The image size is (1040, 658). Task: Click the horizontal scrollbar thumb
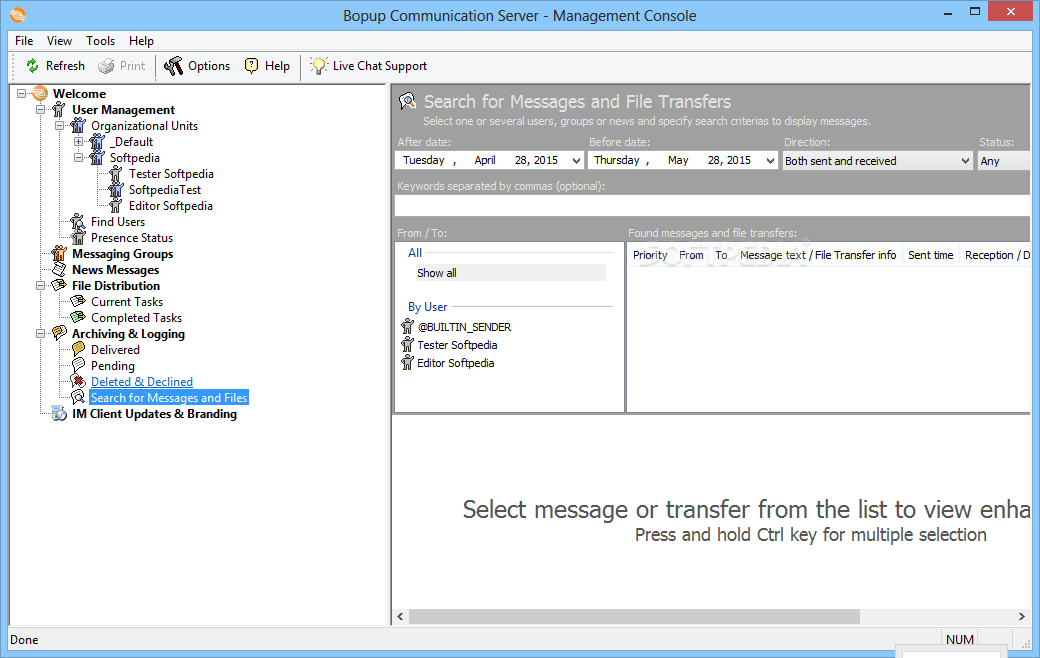(634, 616)
